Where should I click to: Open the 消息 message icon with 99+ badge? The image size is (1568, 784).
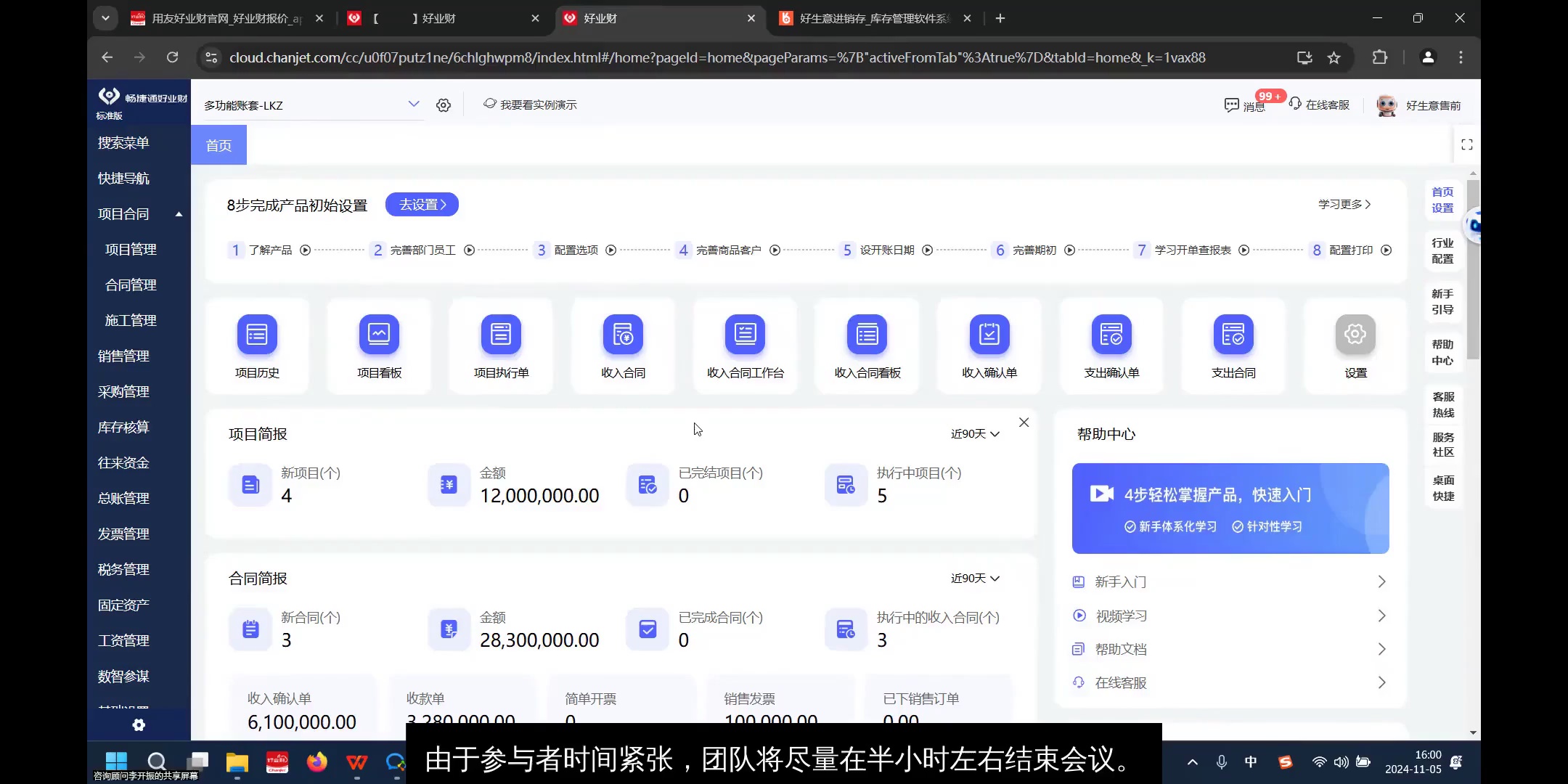pyautogui.click(x=1232, y=105)
